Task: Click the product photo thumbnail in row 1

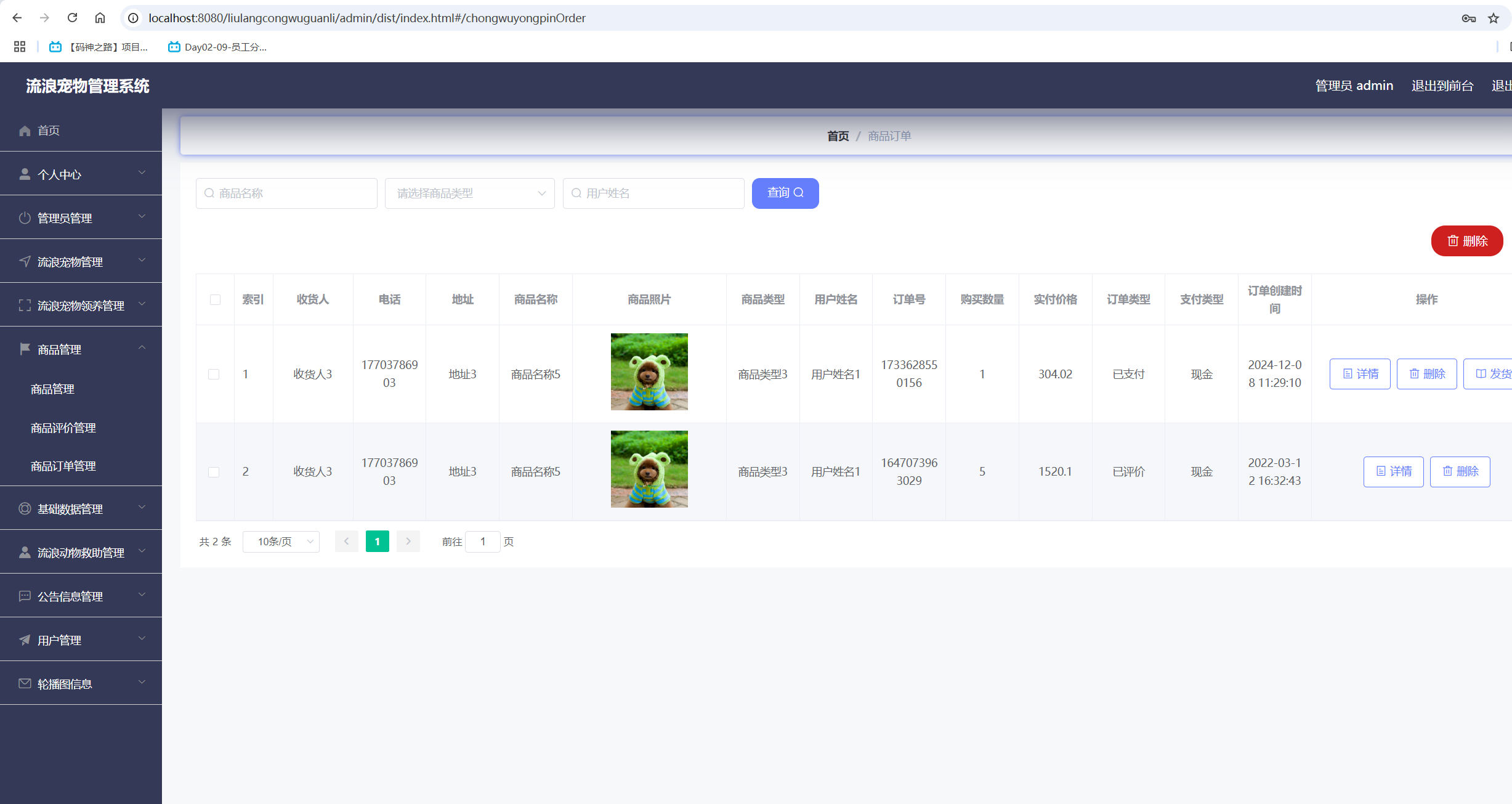Action: pyautogui.click(x=649, y=372)
